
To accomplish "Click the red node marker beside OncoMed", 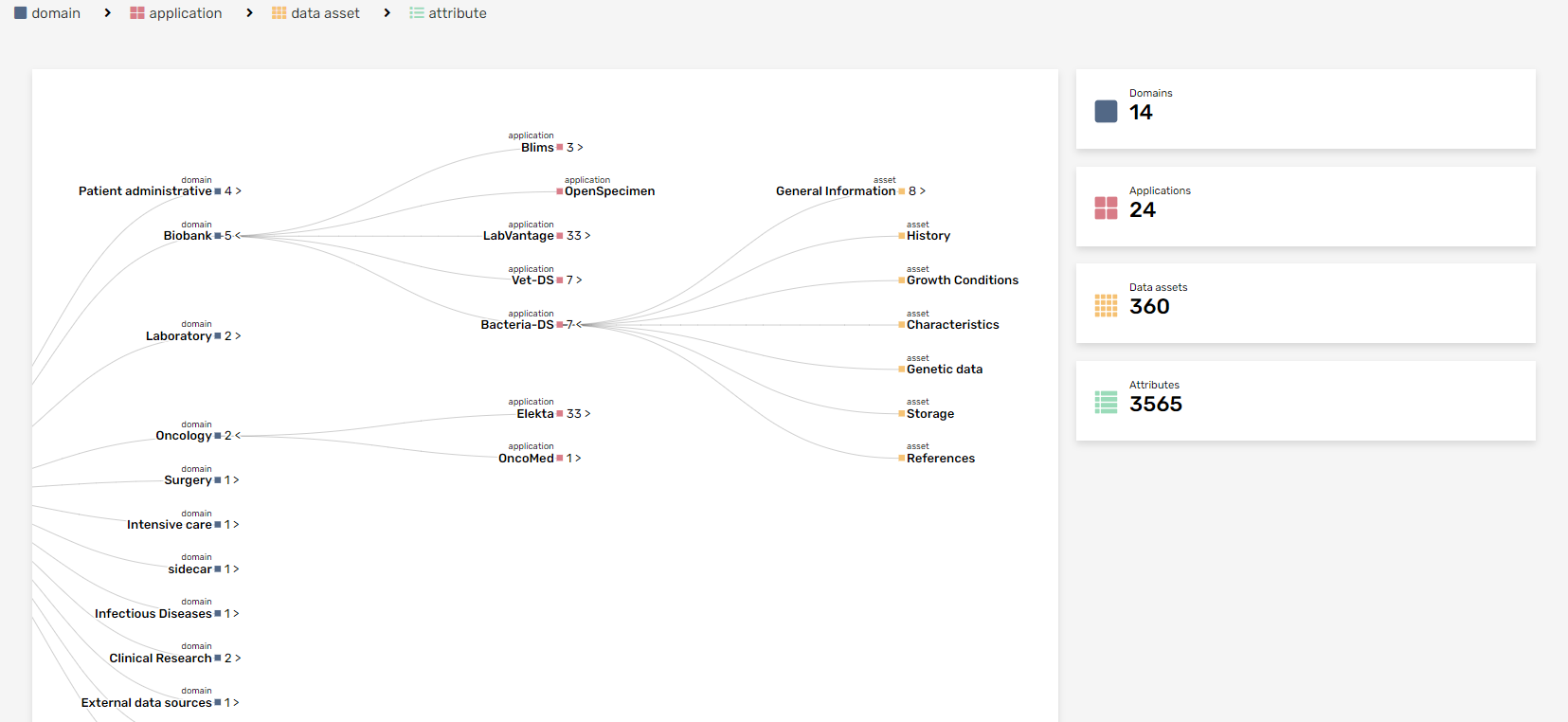I will pos(560,459).
